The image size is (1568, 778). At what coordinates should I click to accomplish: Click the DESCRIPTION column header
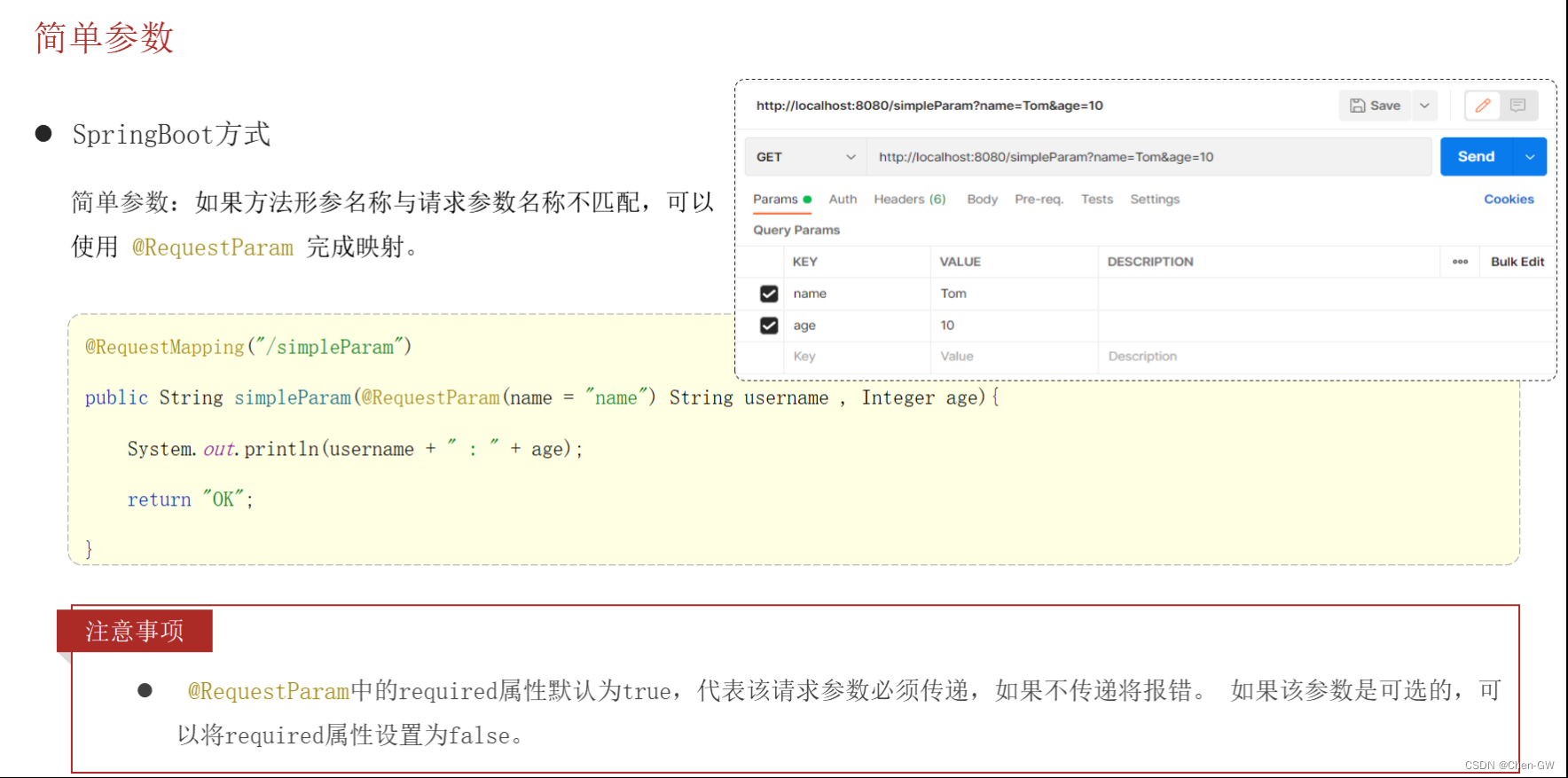click(1150, 262)
